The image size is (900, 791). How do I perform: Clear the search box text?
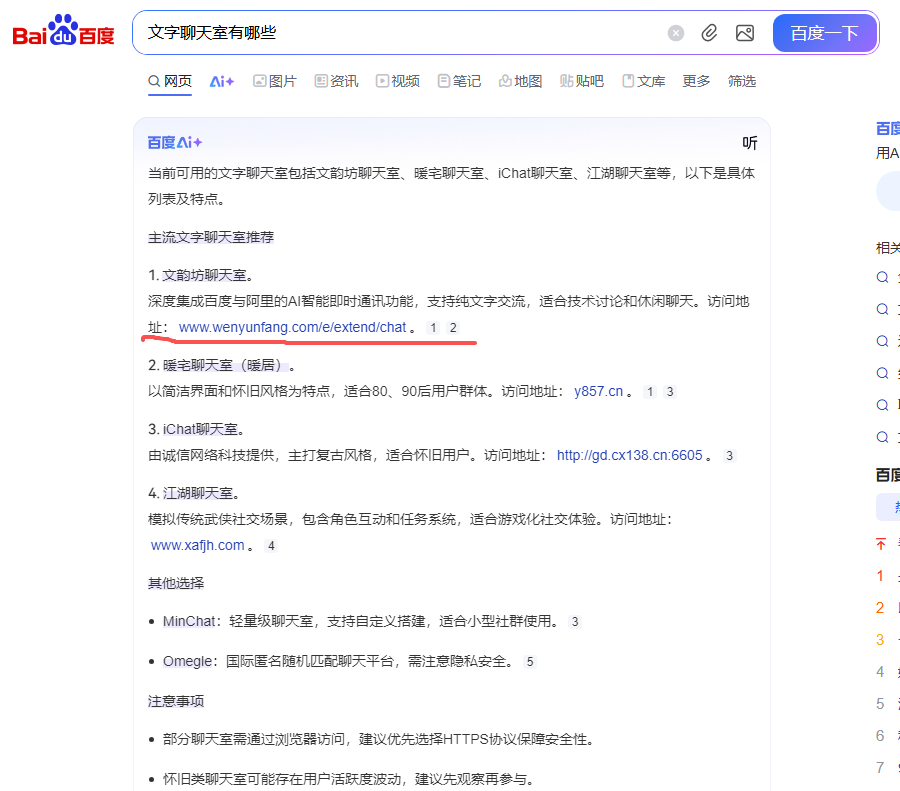click(x=676, y=33)
